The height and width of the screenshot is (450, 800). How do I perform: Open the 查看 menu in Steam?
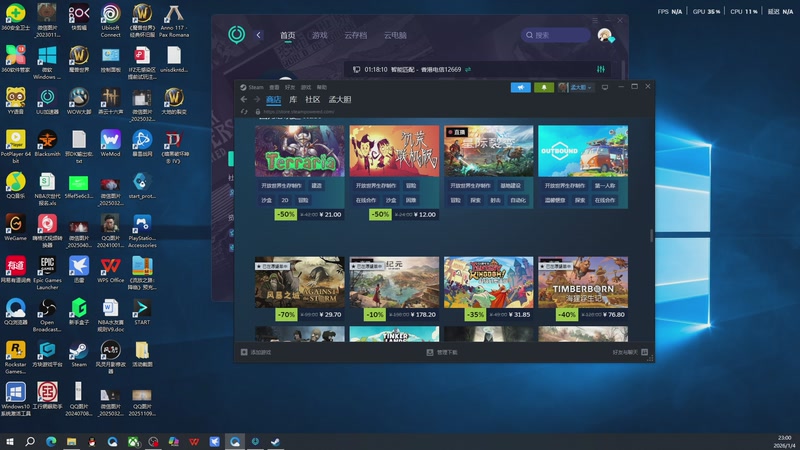point(274,87)
